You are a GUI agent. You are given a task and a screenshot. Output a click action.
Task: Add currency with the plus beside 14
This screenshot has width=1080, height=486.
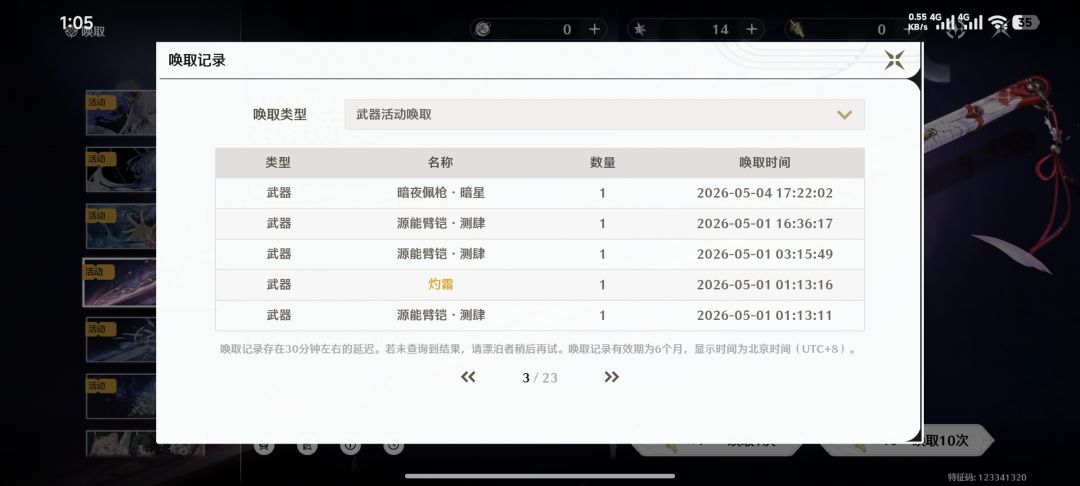click(751, 29)
